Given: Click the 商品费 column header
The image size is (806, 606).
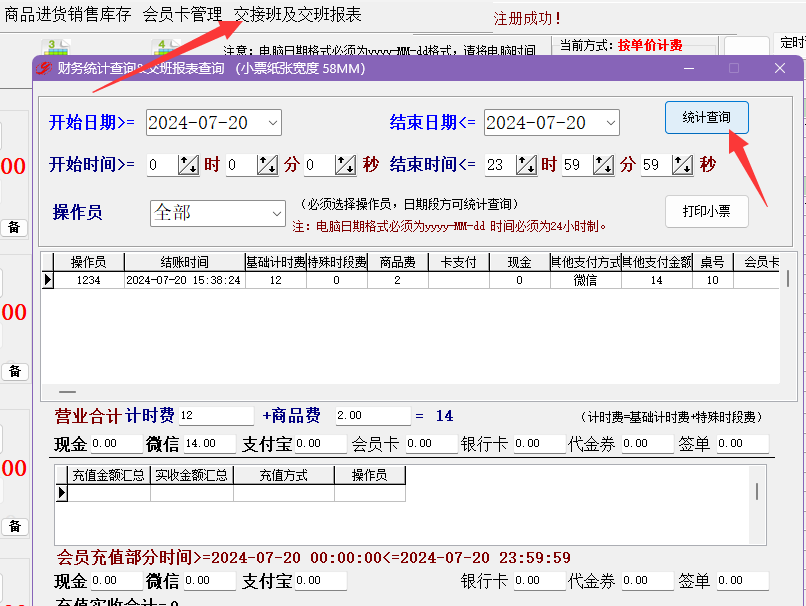Looking at the screenshot, I should [398, 262].
